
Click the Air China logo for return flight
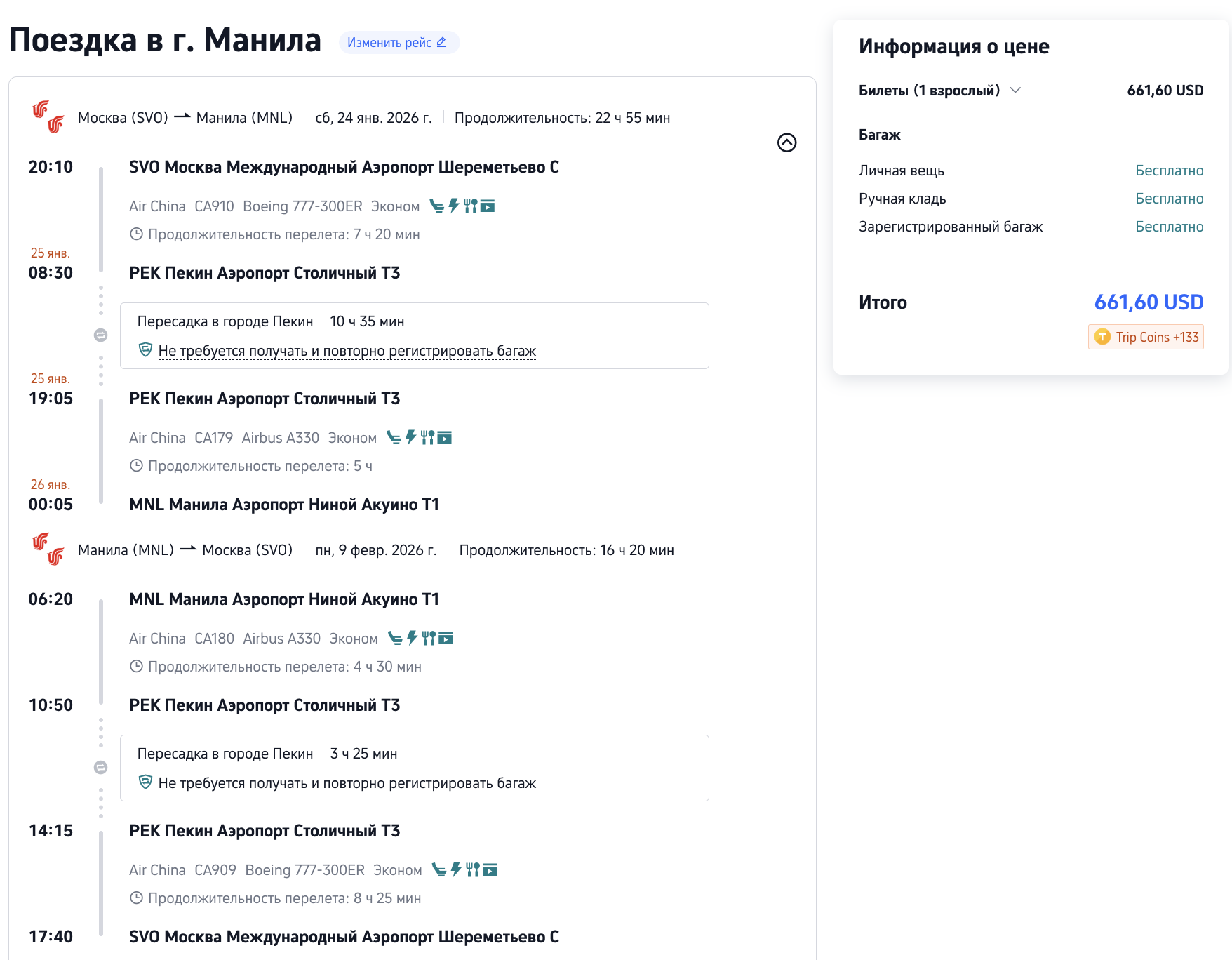pos(48,549)
